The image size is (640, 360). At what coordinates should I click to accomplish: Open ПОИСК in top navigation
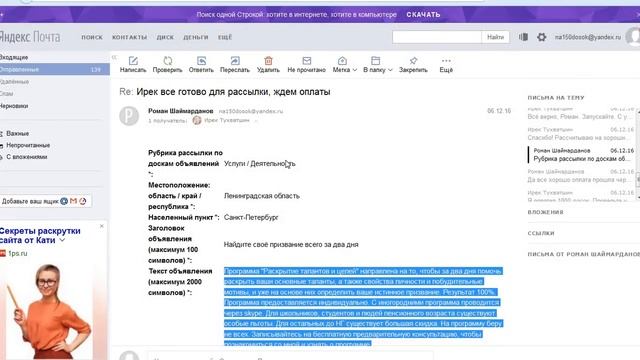(92, 37)
